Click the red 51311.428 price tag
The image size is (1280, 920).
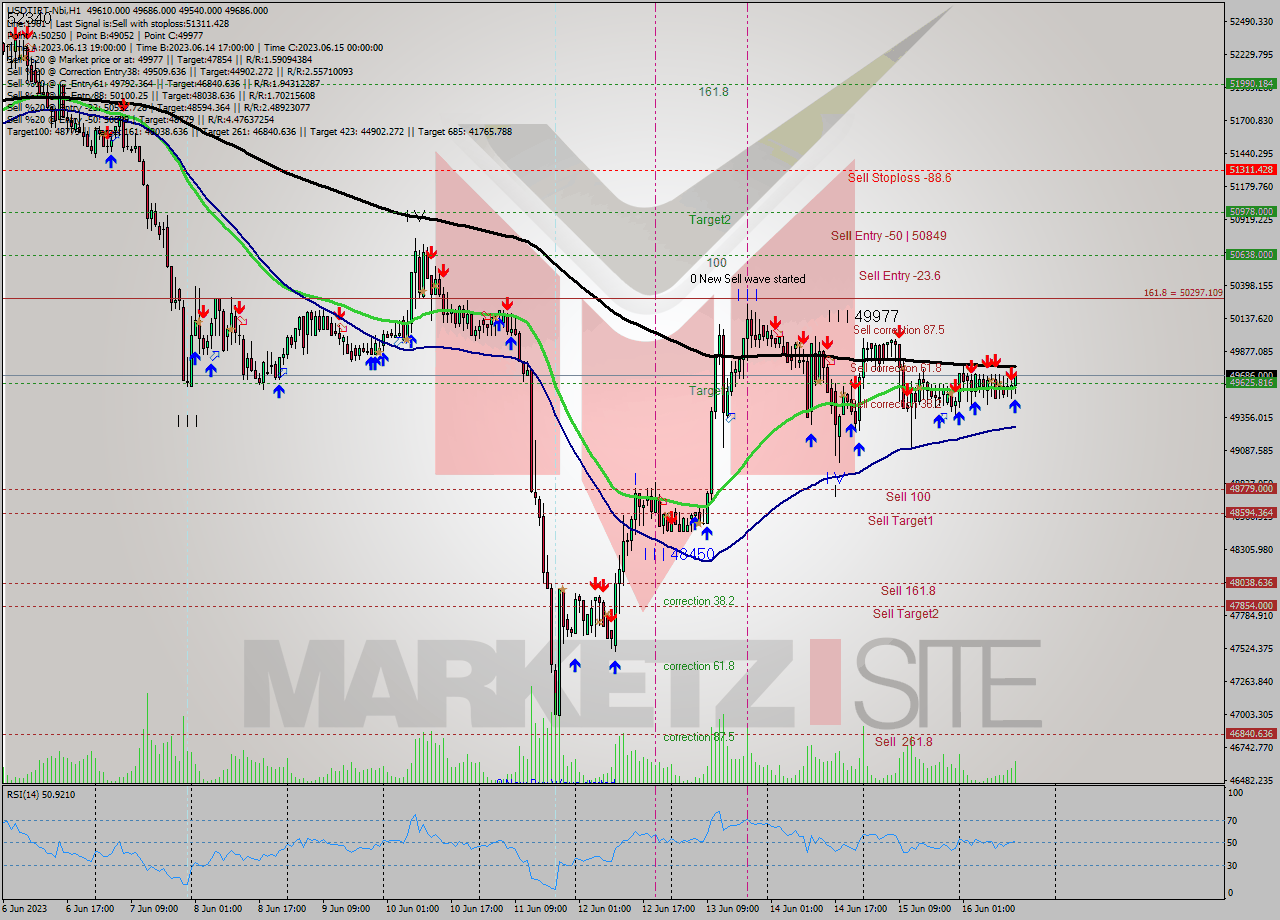coord(1251,170)
